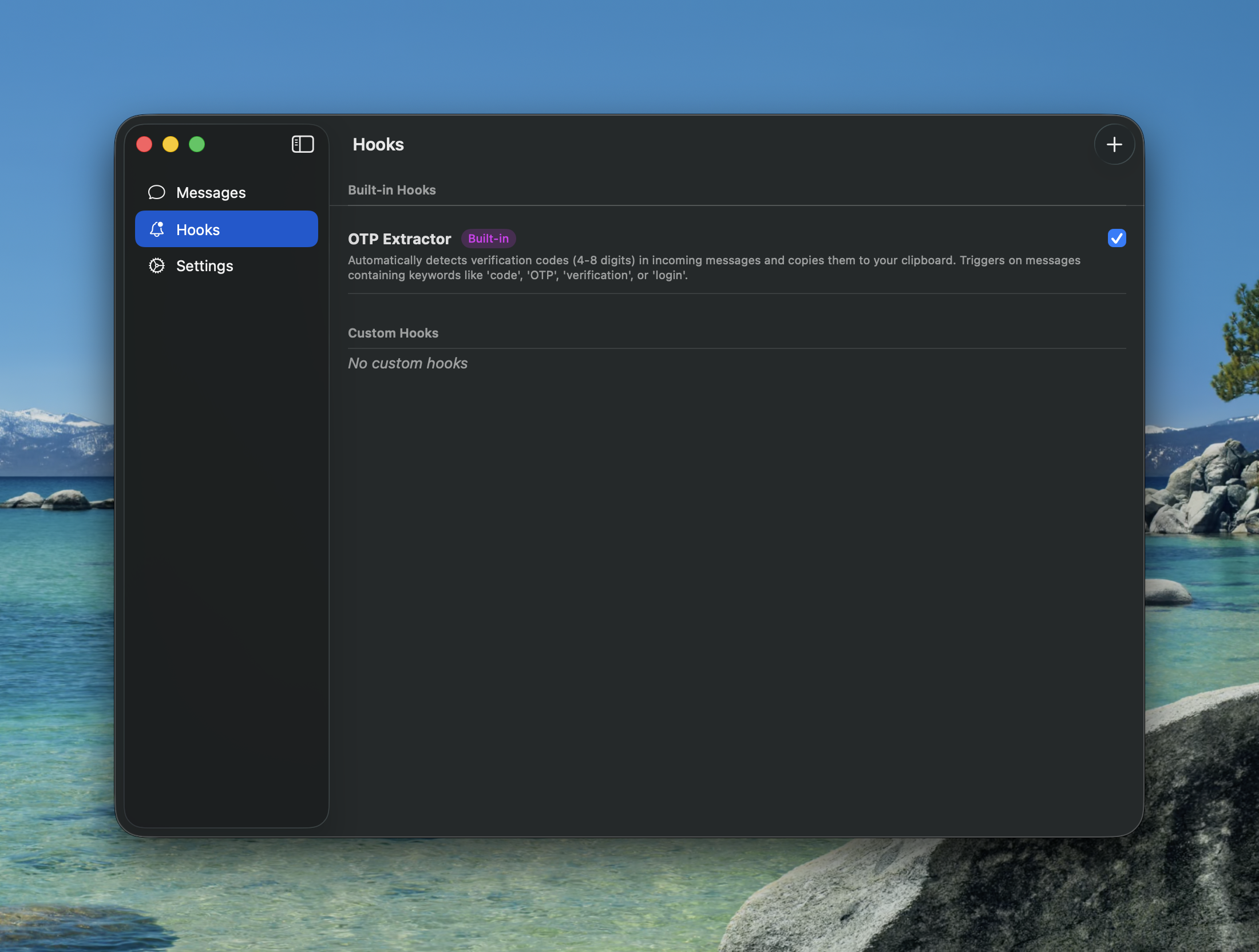Click the Custom Hooks section header
The image size is (1259, 952).
pyautogui.click(x=393, y=332)
